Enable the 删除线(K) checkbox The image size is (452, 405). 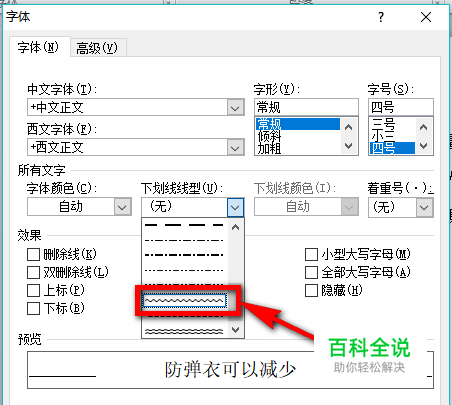33,255
